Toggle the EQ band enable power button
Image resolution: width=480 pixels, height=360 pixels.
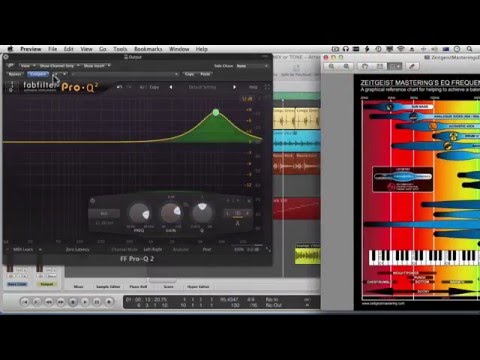[93, 201]
